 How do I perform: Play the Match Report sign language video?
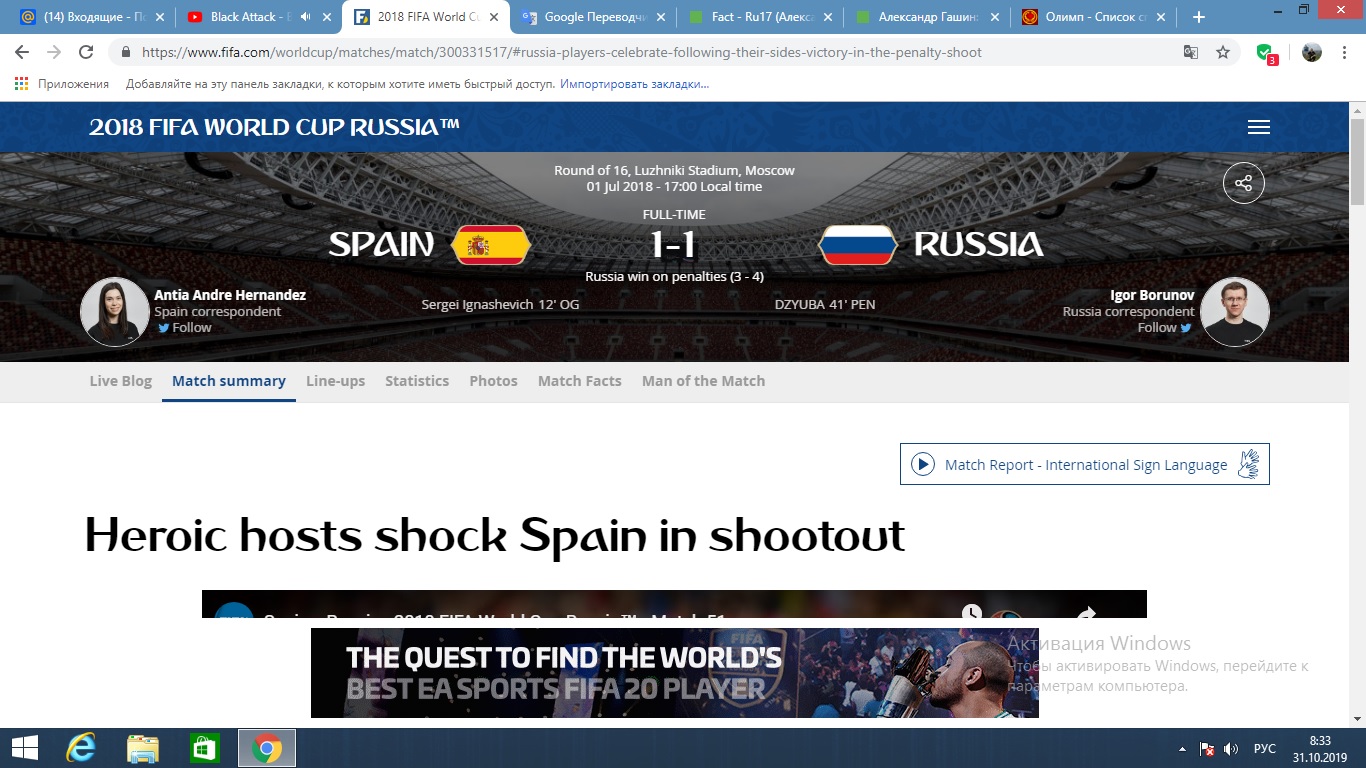click(923, 464)
